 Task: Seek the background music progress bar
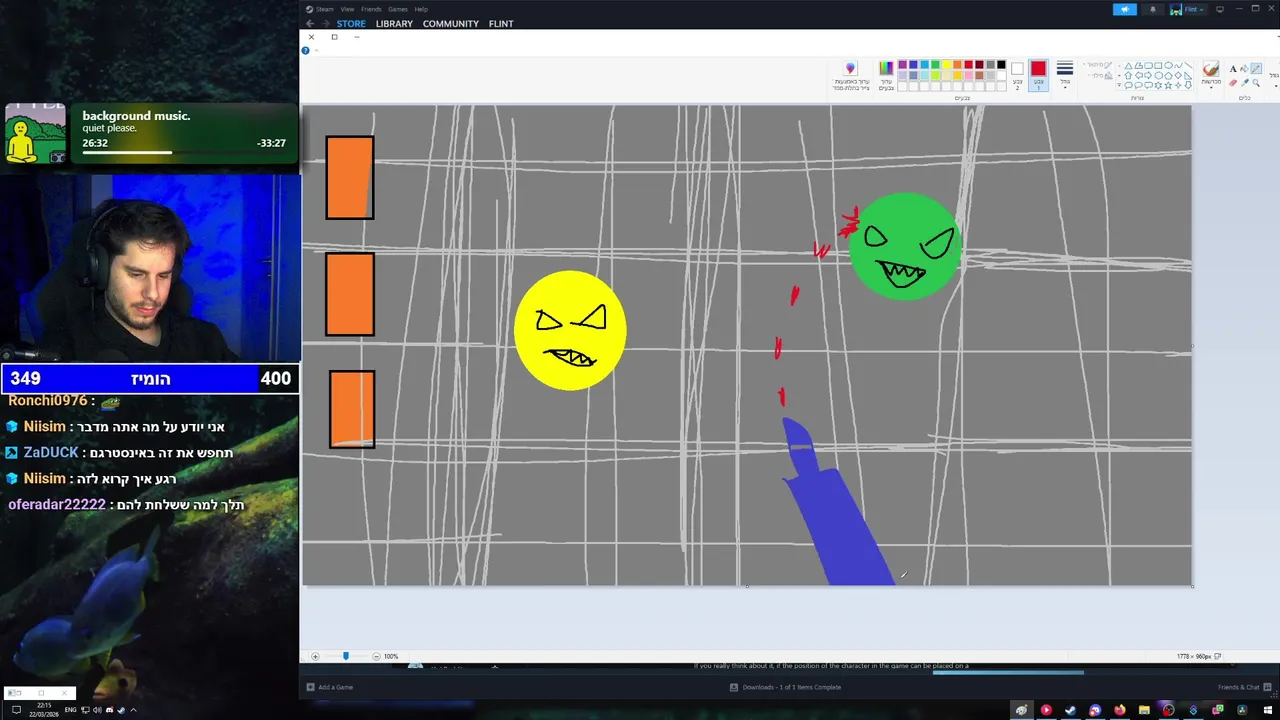coord(184,153)
